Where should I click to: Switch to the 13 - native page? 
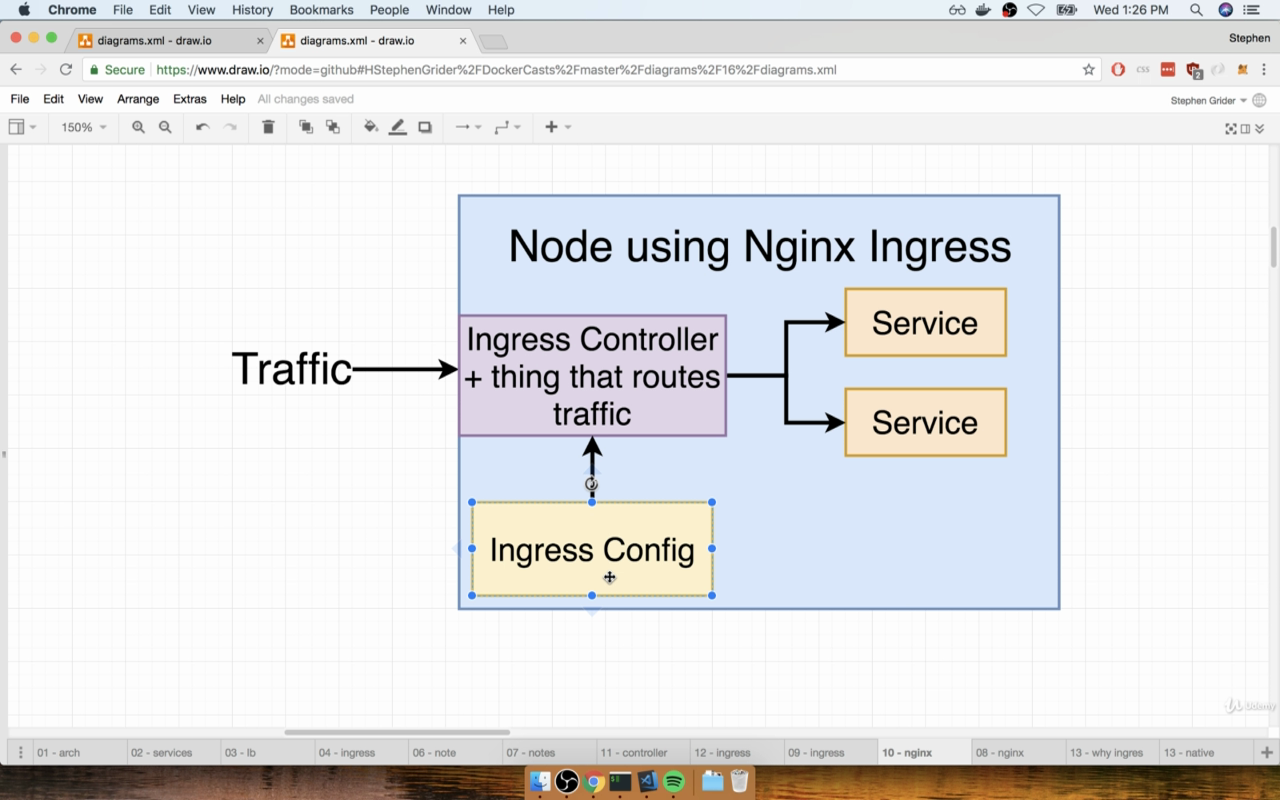tap(1207, 752)
